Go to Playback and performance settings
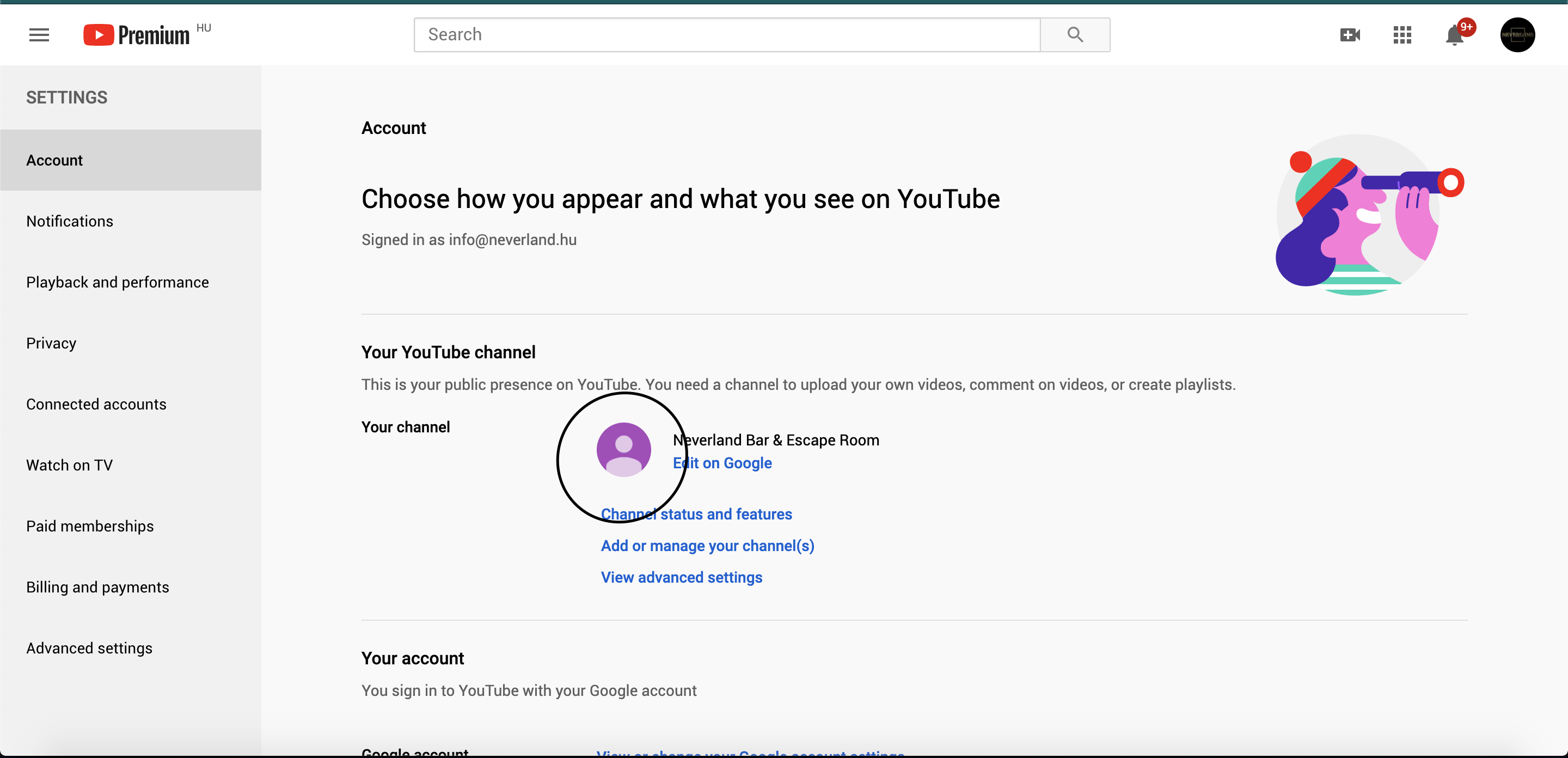The height and width of the screenshot is (758, 1568). pyautogui.click(x=118, y=282)
